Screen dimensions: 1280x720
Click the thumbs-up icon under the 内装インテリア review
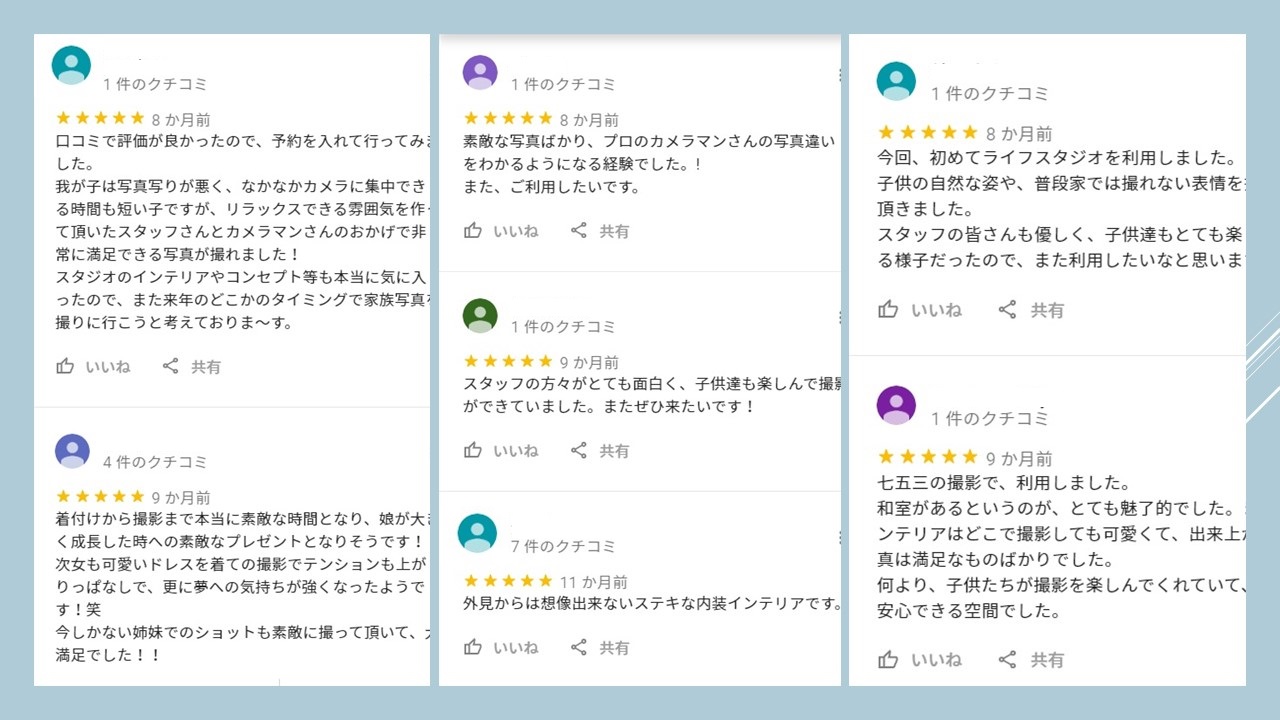click(473, 647)
